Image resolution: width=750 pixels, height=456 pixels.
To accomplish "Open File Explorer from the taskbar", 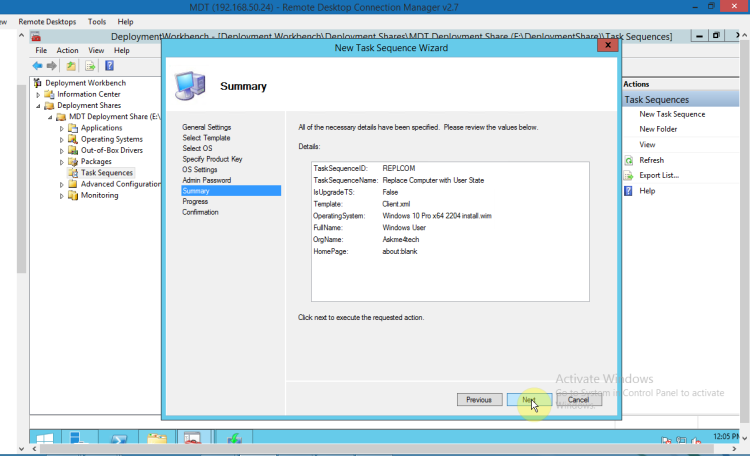I will click(157, 439).
